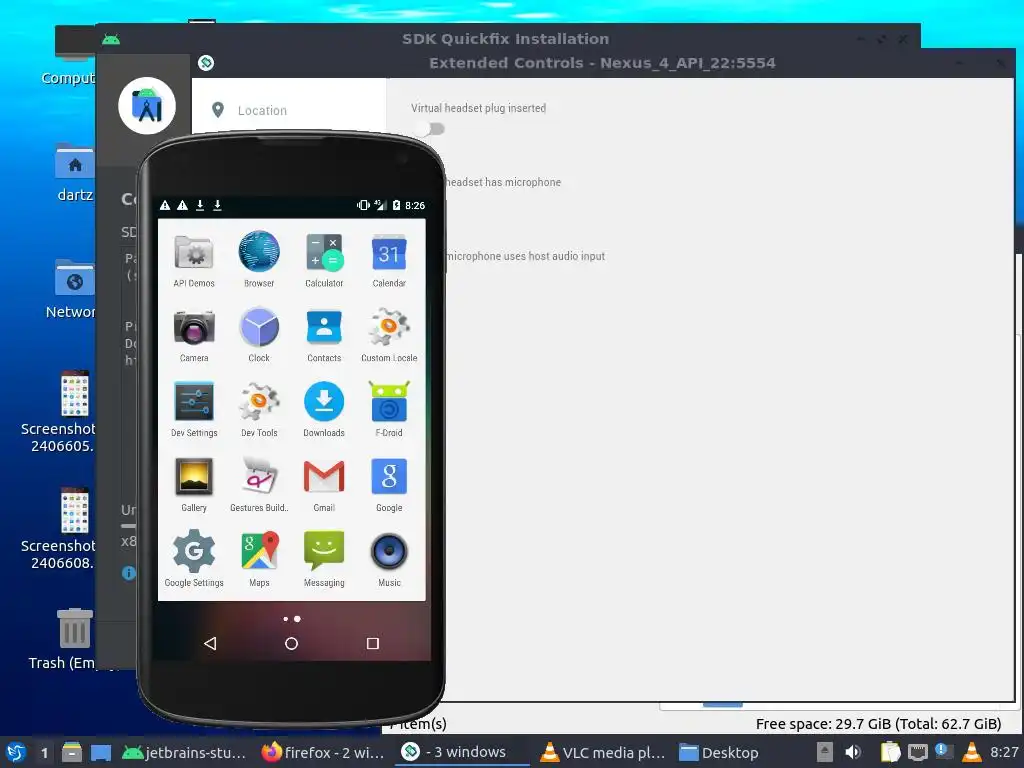Screen dimensions: 1024x768
Task: Tap the Android recent apps button
Action: click(372, 643)
